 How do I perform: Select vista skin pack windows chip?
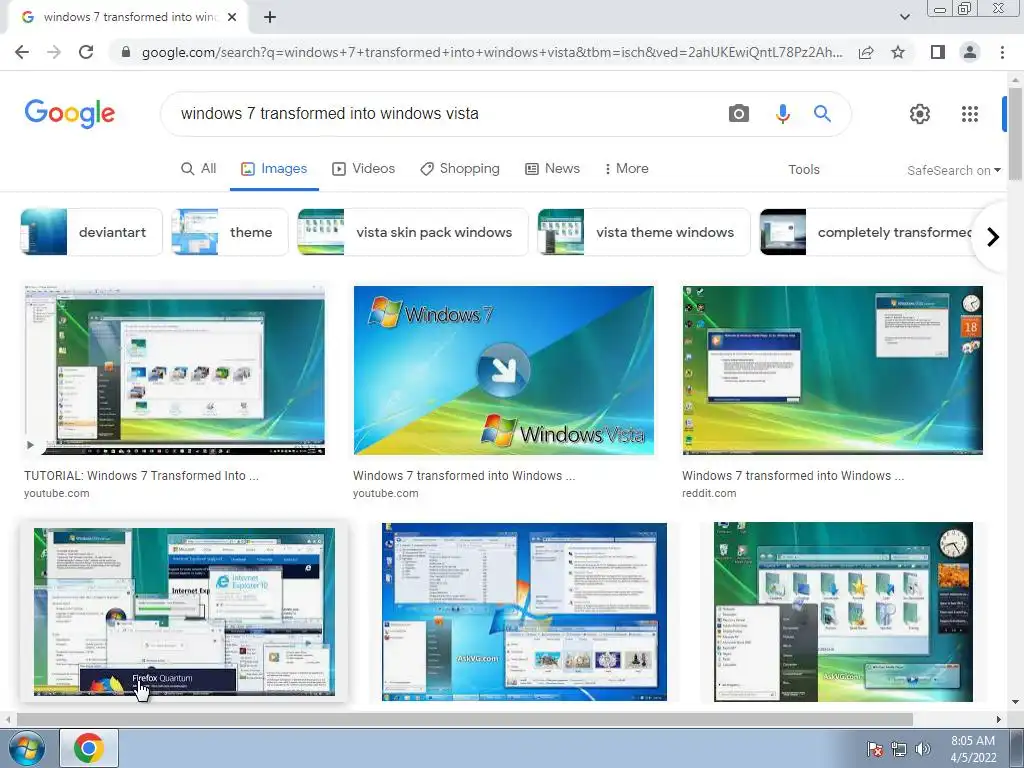pyautogui.click(x=413, y=232)
